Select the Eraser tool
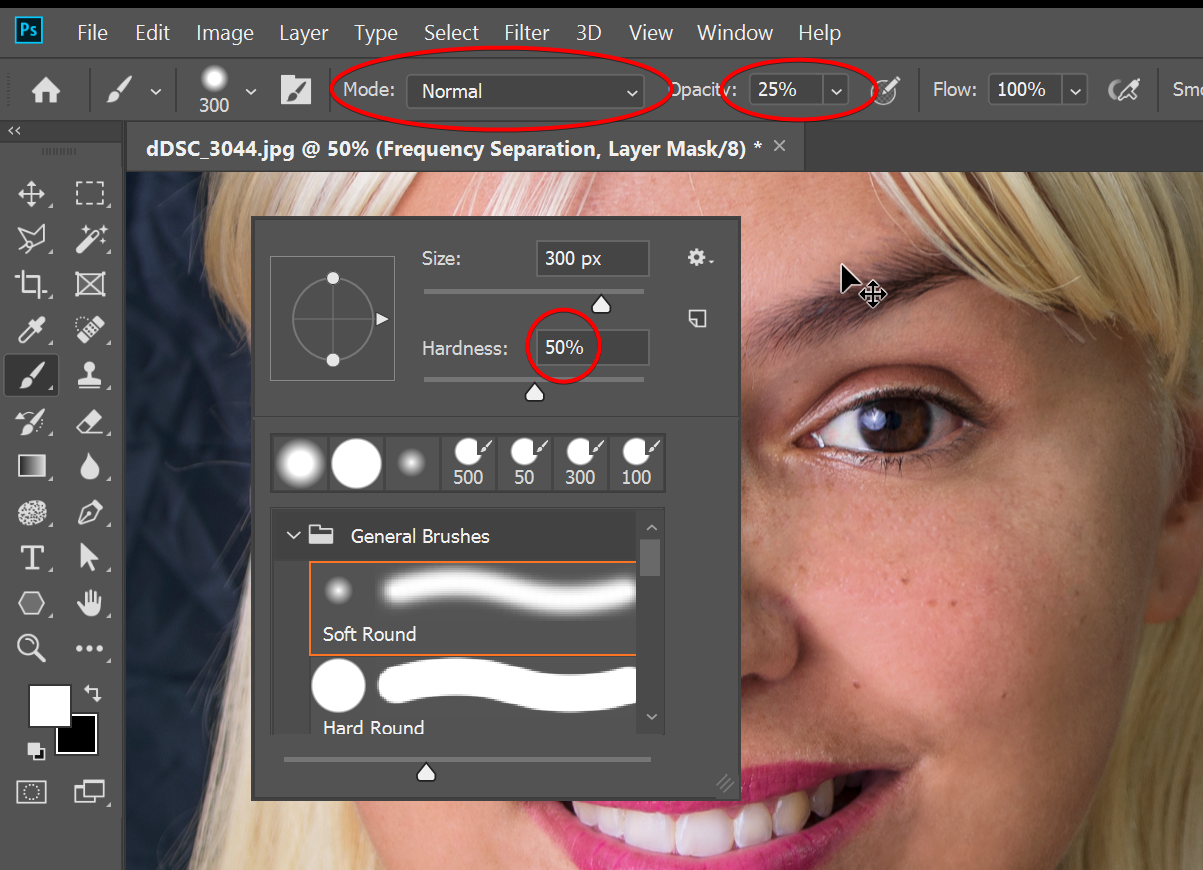The image size is (1203, 870). (90, 421)
